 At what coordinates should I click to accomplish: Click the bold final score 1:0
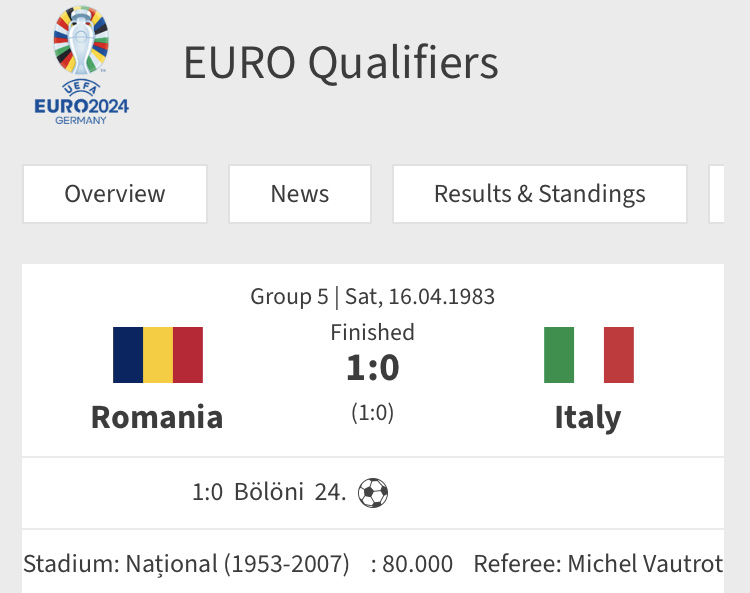pos(372,368)
